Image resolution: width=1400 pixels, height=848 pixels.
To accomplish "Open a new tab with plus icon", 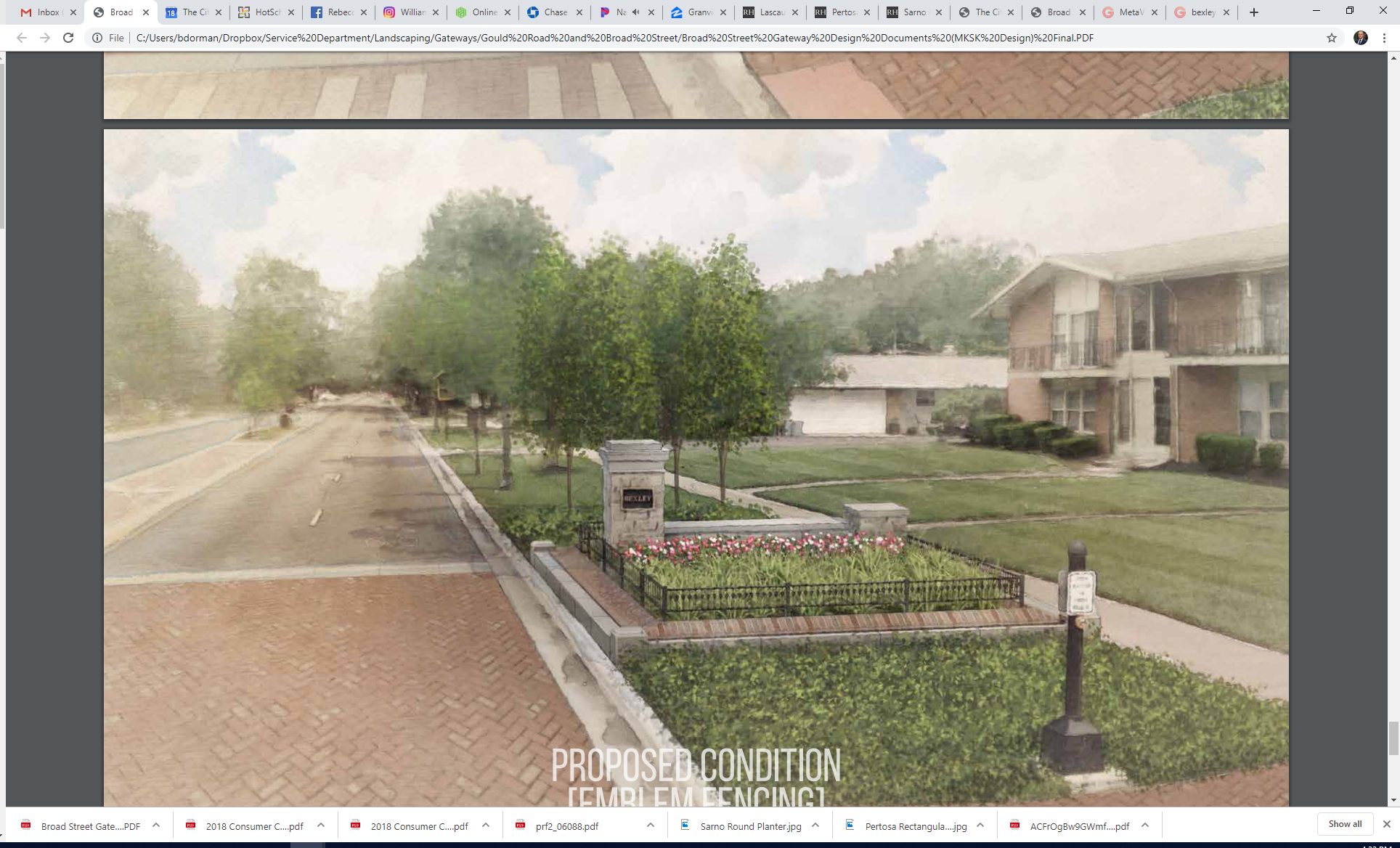I will click(1254, 12).
